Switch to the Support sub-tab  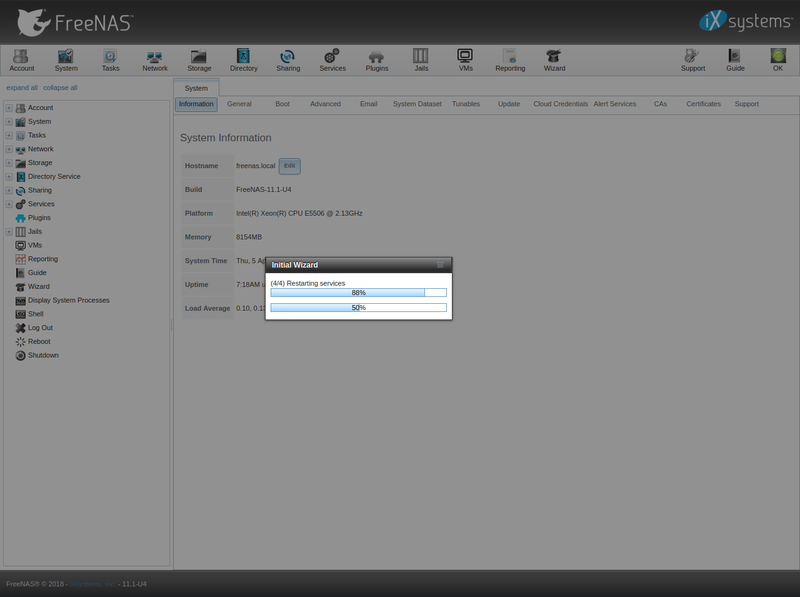[x=746, y=104]
